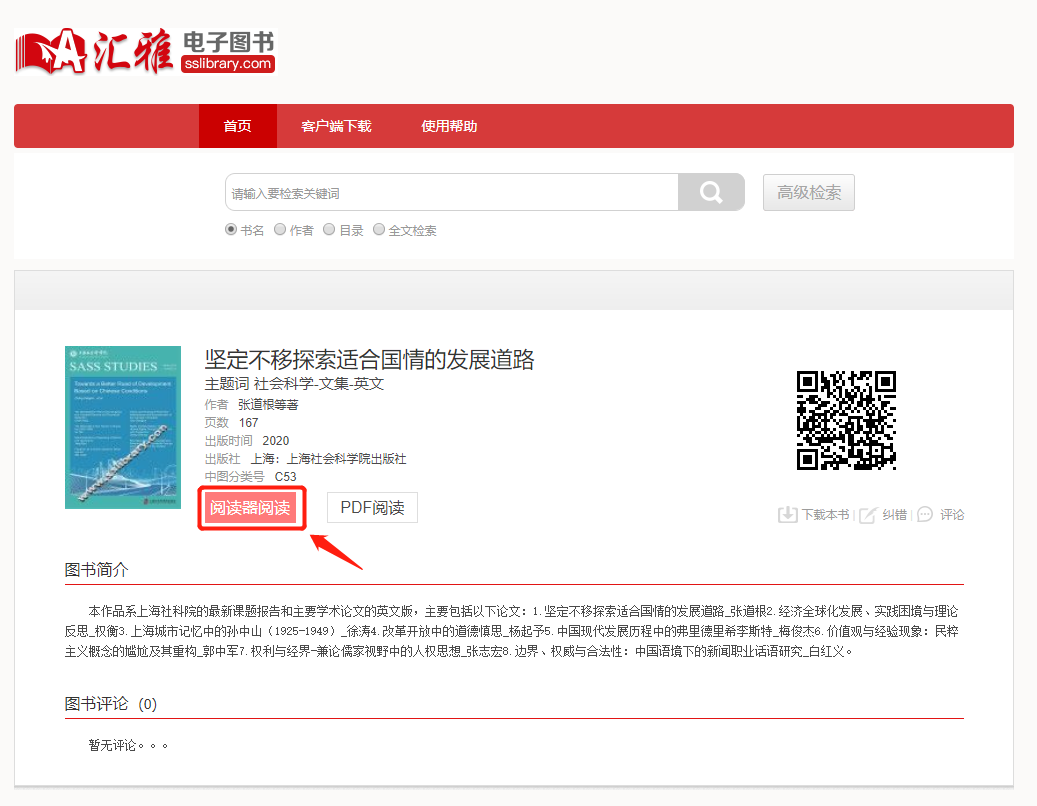Open the 使用帮助 menu item

pyautogui.click(x=449, y=126)
